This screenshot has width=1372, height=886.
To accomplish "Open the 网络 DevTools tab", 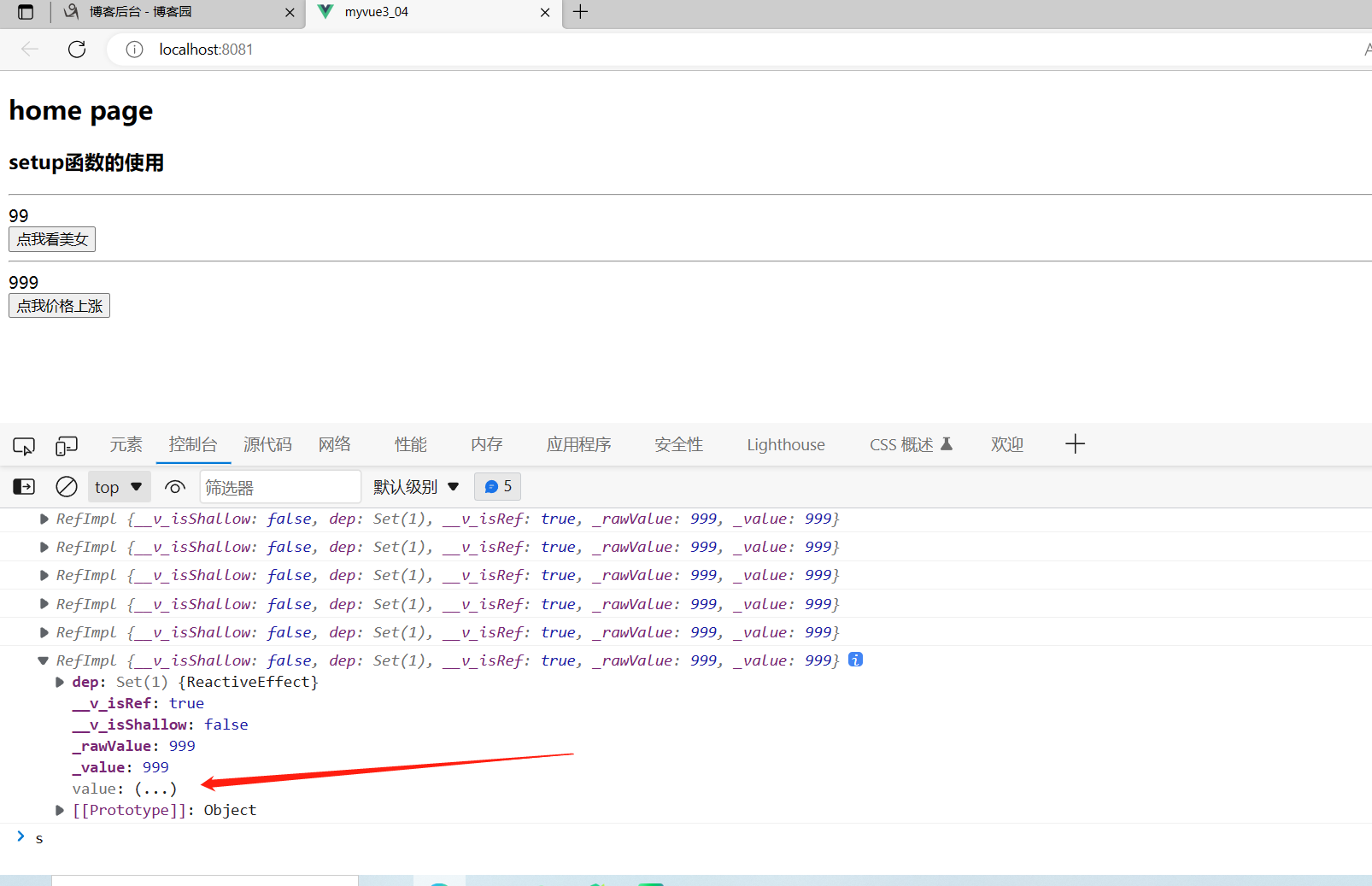I will coord(335,444).
